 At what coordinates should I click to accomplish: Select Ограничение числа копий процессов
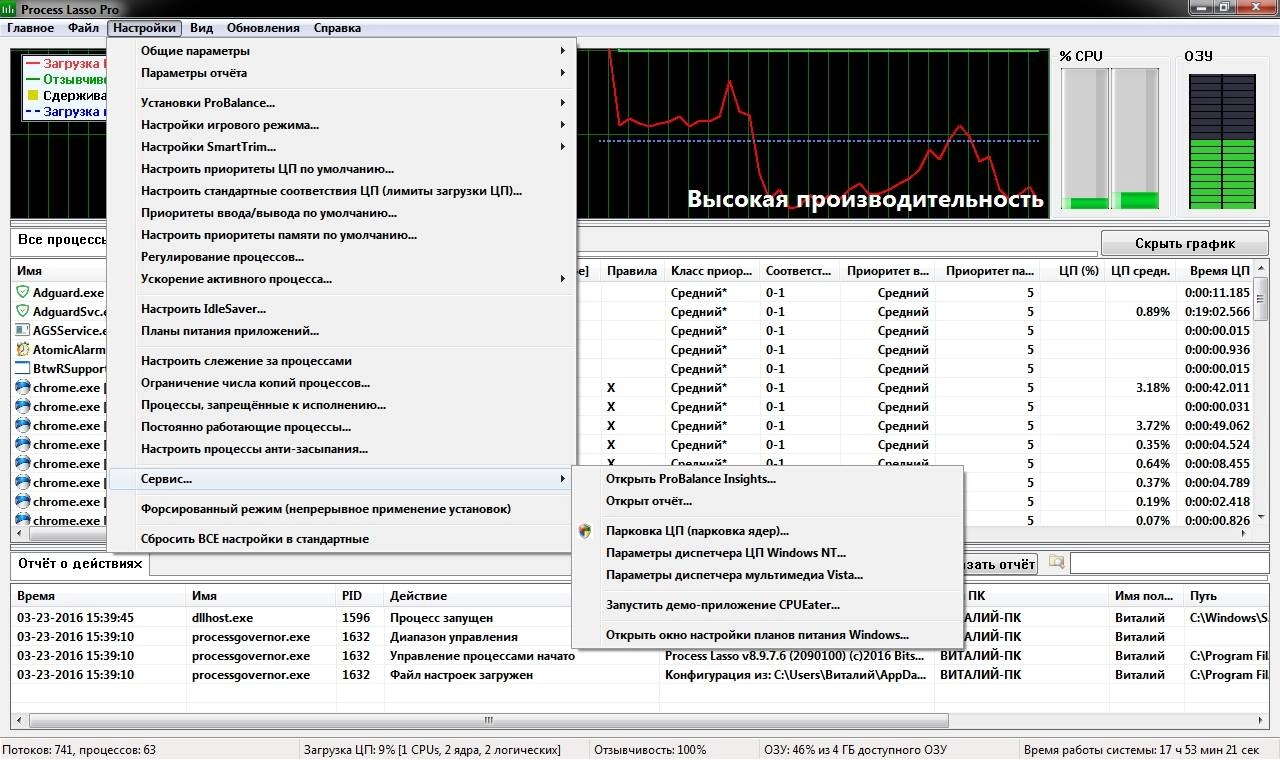[342, 383]
